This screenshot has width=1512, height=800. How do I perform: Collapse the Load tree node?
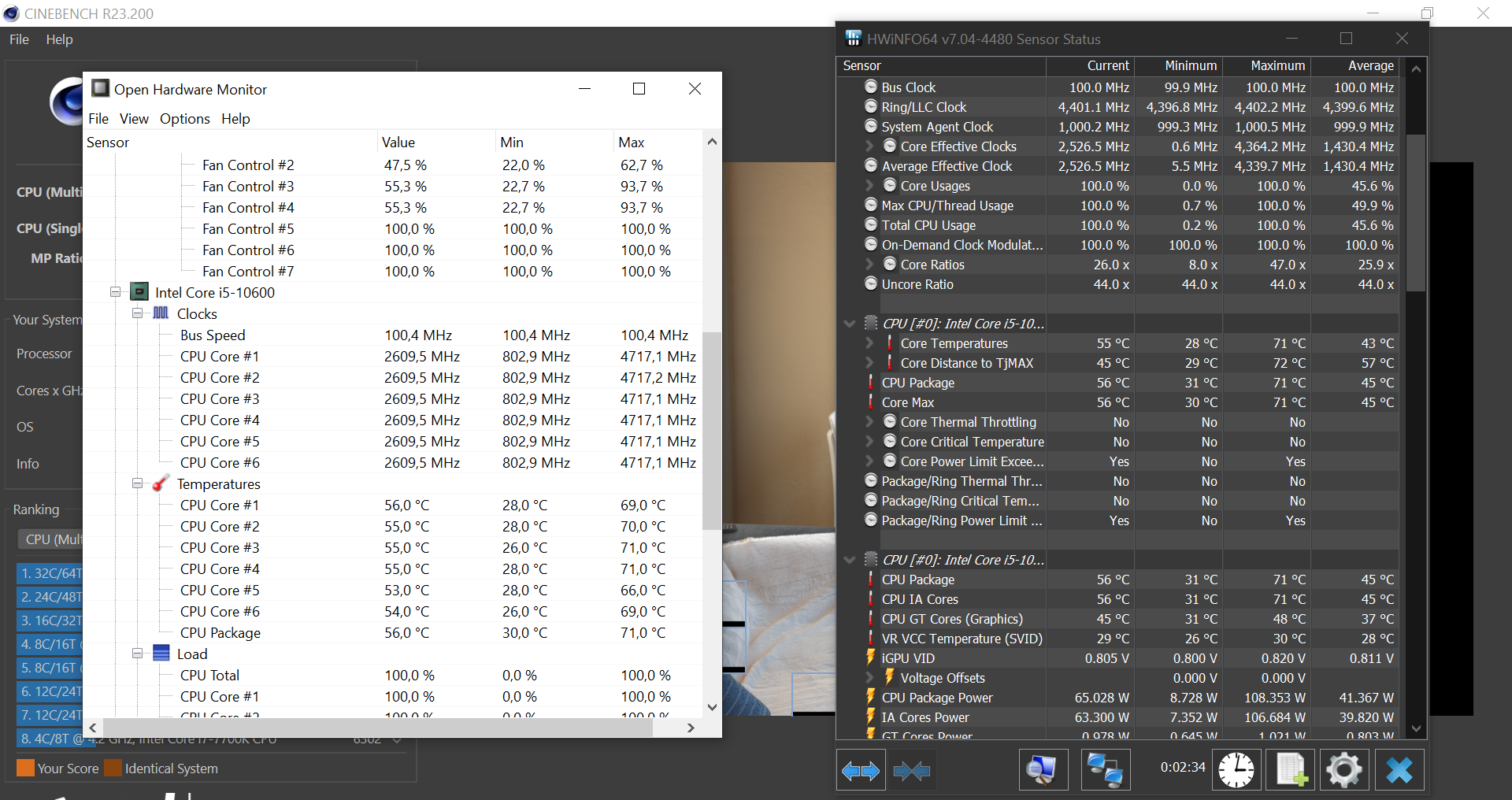pos(137,654)
